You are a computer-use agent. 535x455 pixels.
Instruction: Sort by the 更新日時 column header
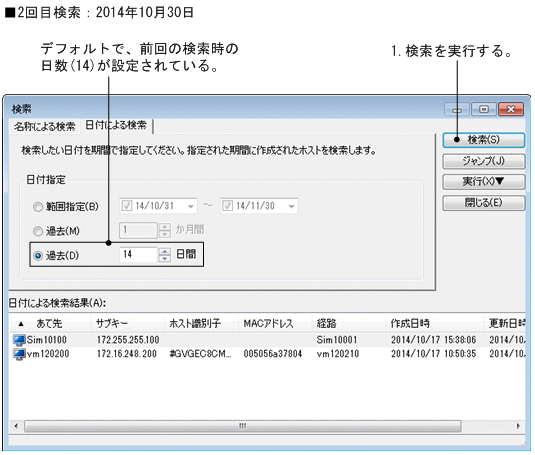point(505,323)
